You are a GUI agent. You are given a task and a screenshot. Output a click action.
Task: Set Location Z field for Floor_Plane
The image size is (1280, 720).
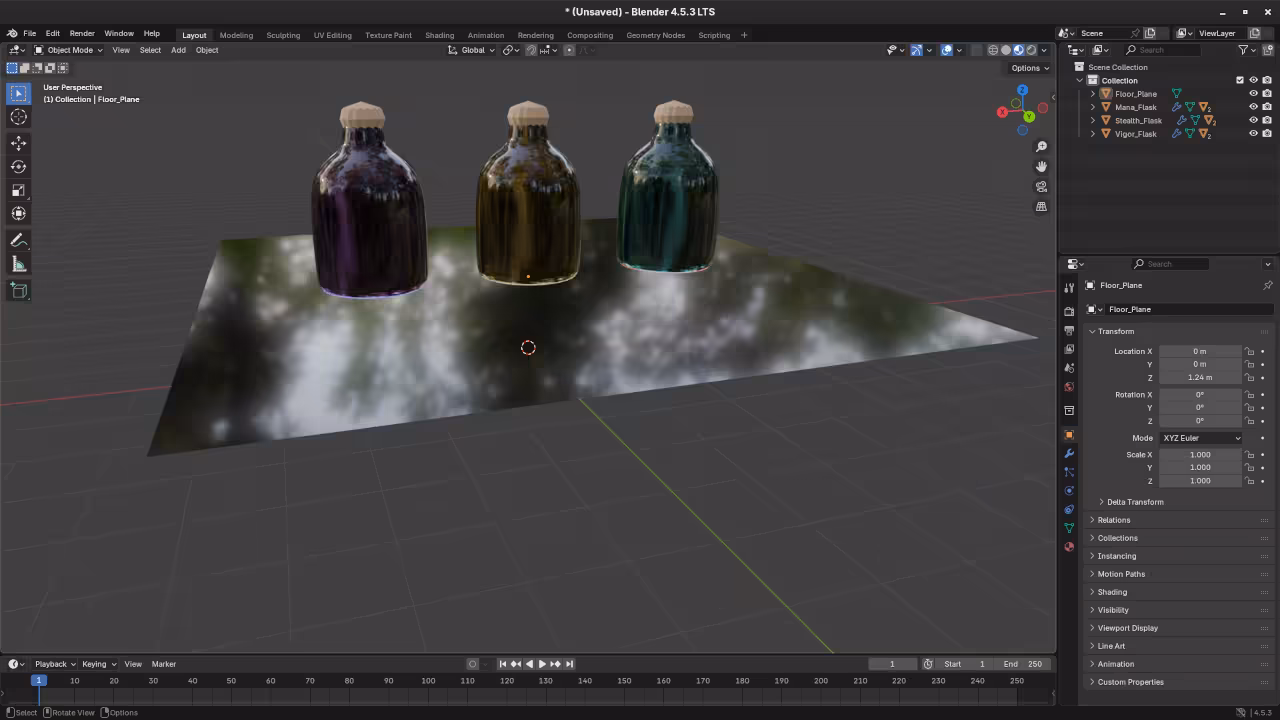[1200, 377]
